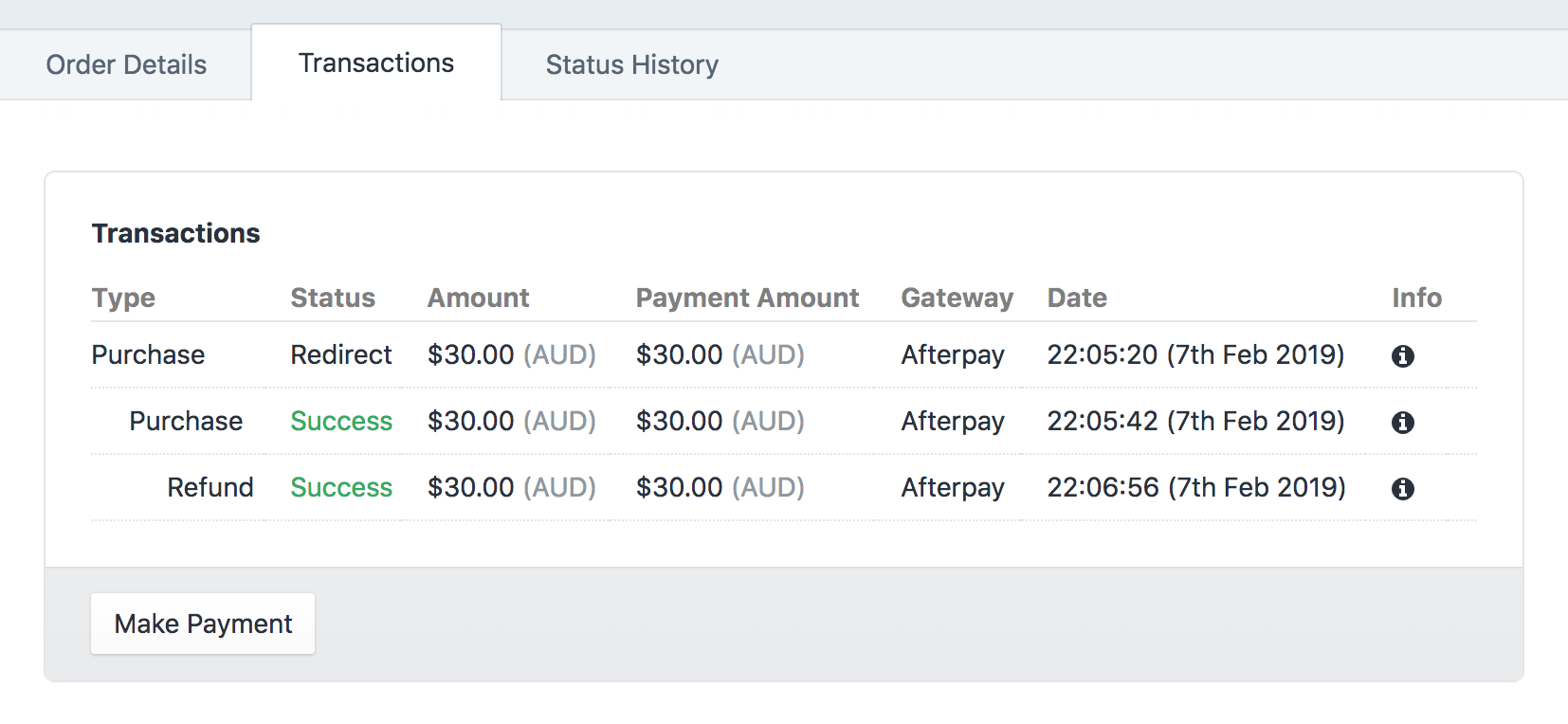Click the Amount column header
This screenshot has width=1568, height=724.
pos(478,298)
